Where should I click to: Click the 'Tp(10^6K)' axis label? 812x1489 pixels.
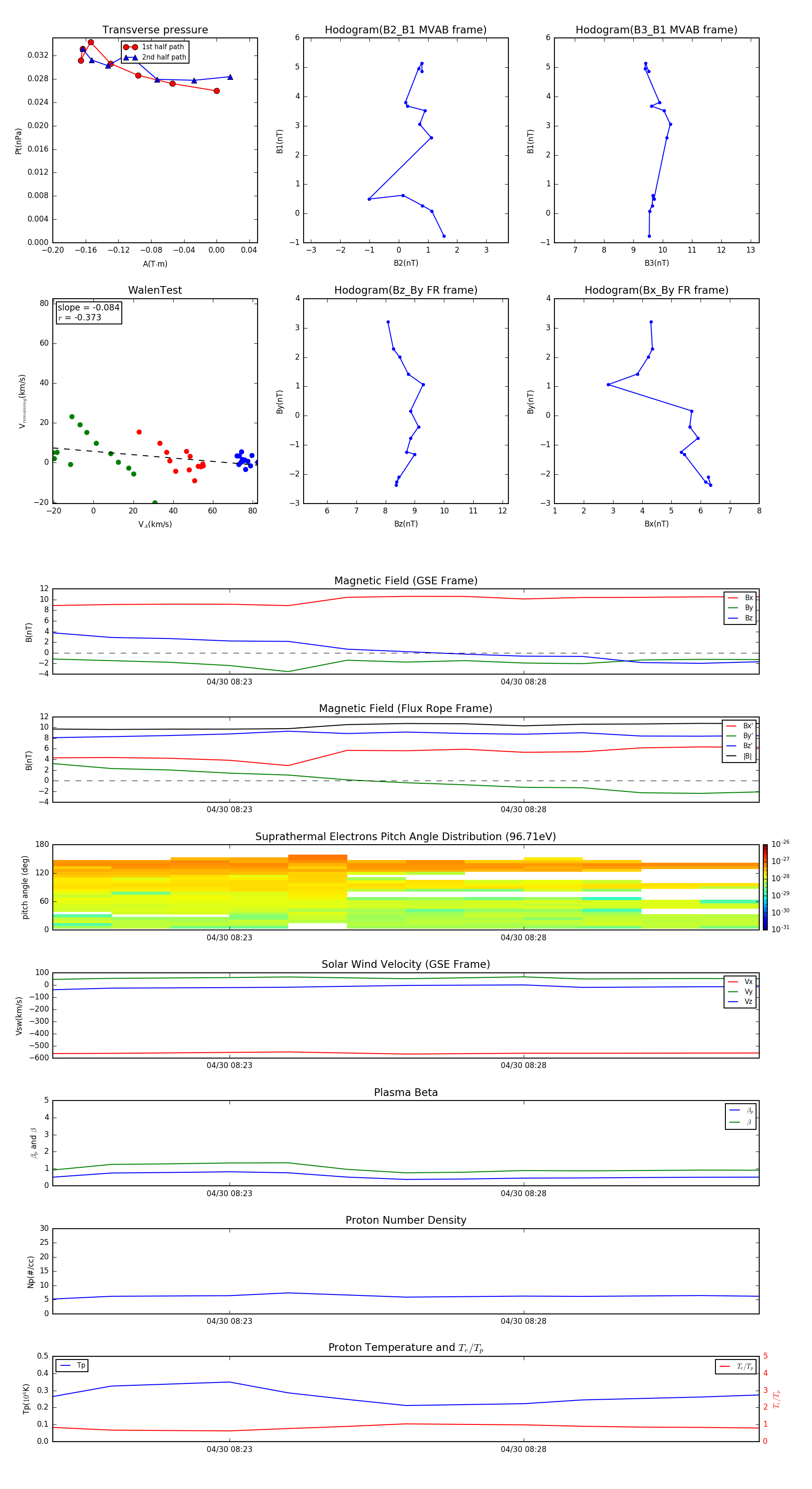(x=26, y=1399)
